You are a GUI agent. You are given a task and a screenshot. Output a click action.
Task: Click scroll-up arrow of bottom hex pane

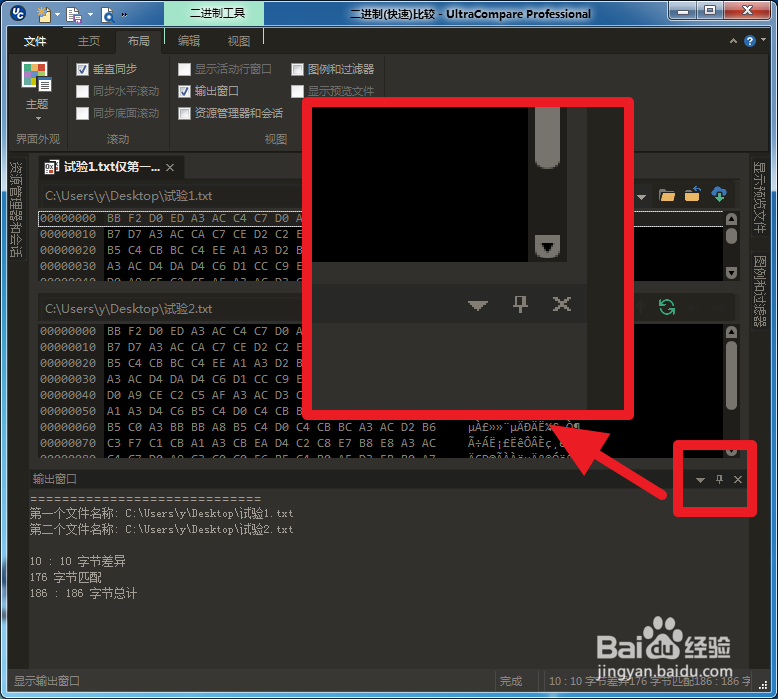[731, 332]
